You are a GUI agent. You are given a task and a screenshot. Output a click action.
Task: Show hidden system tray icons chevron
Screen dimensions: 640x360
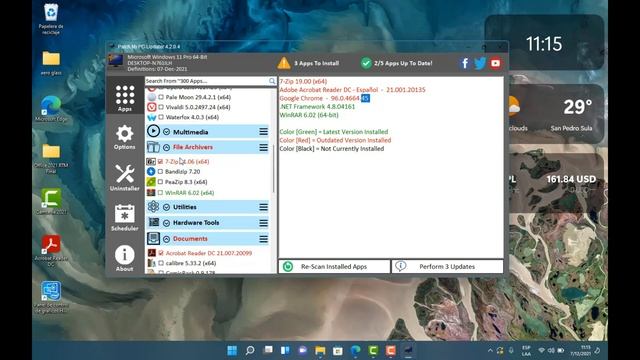click(490, 350)
